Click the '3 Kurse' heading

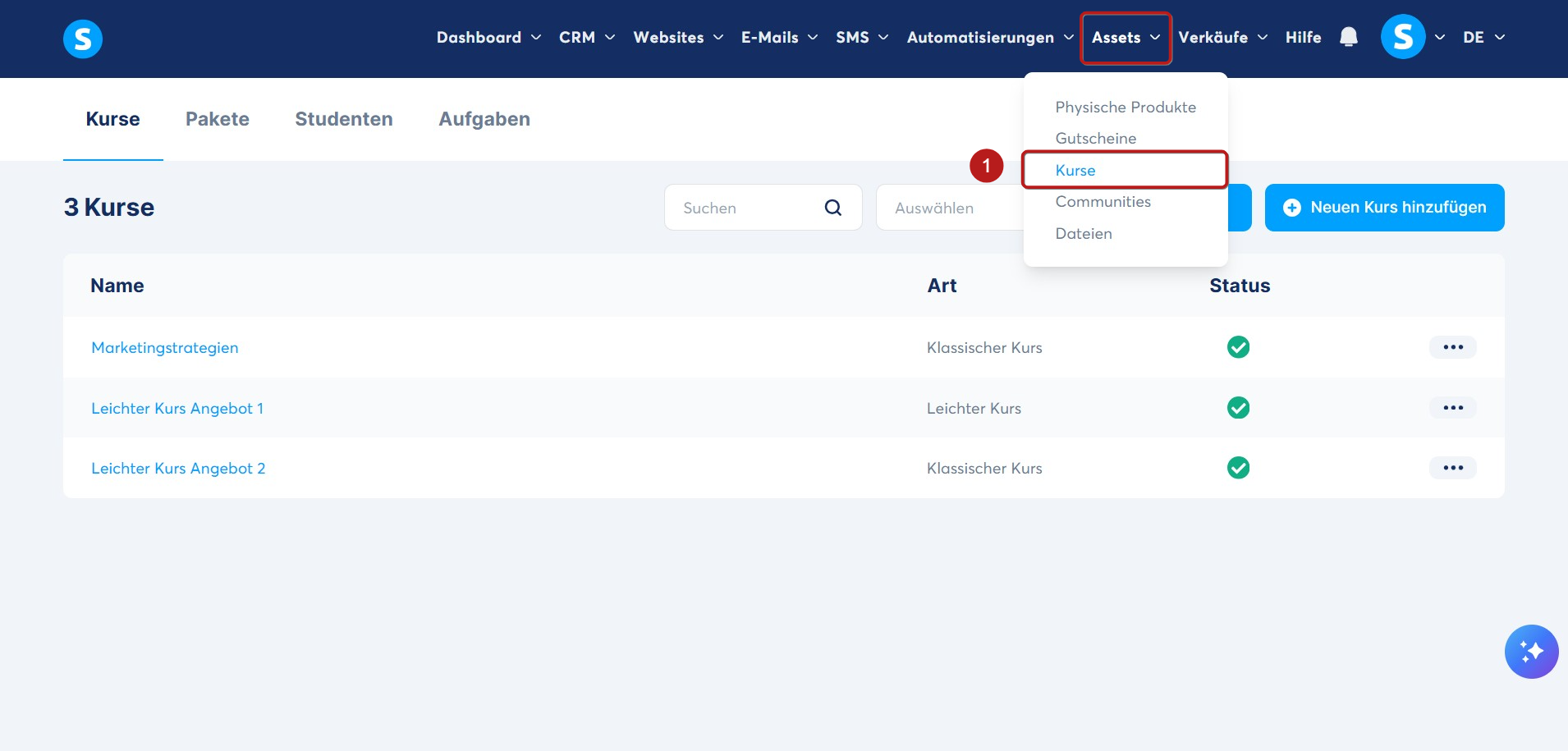tap(109, 208)
